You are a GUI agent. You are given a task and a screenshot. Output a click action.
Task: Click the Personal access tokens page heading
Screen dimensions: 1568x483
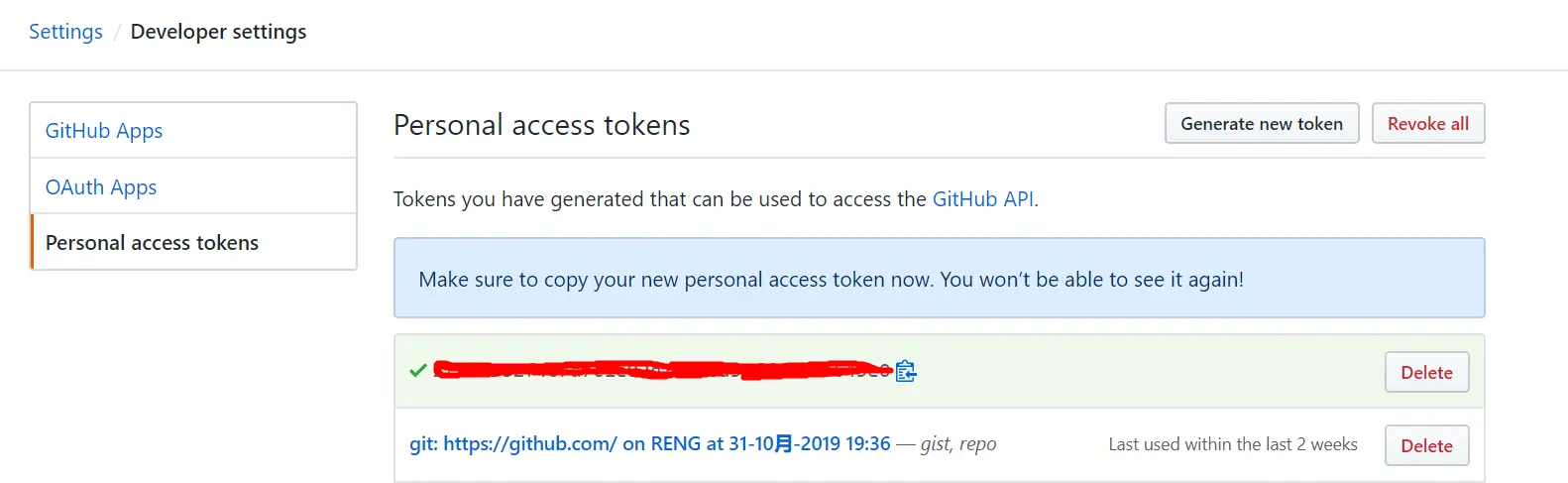[x=542, y=125]
